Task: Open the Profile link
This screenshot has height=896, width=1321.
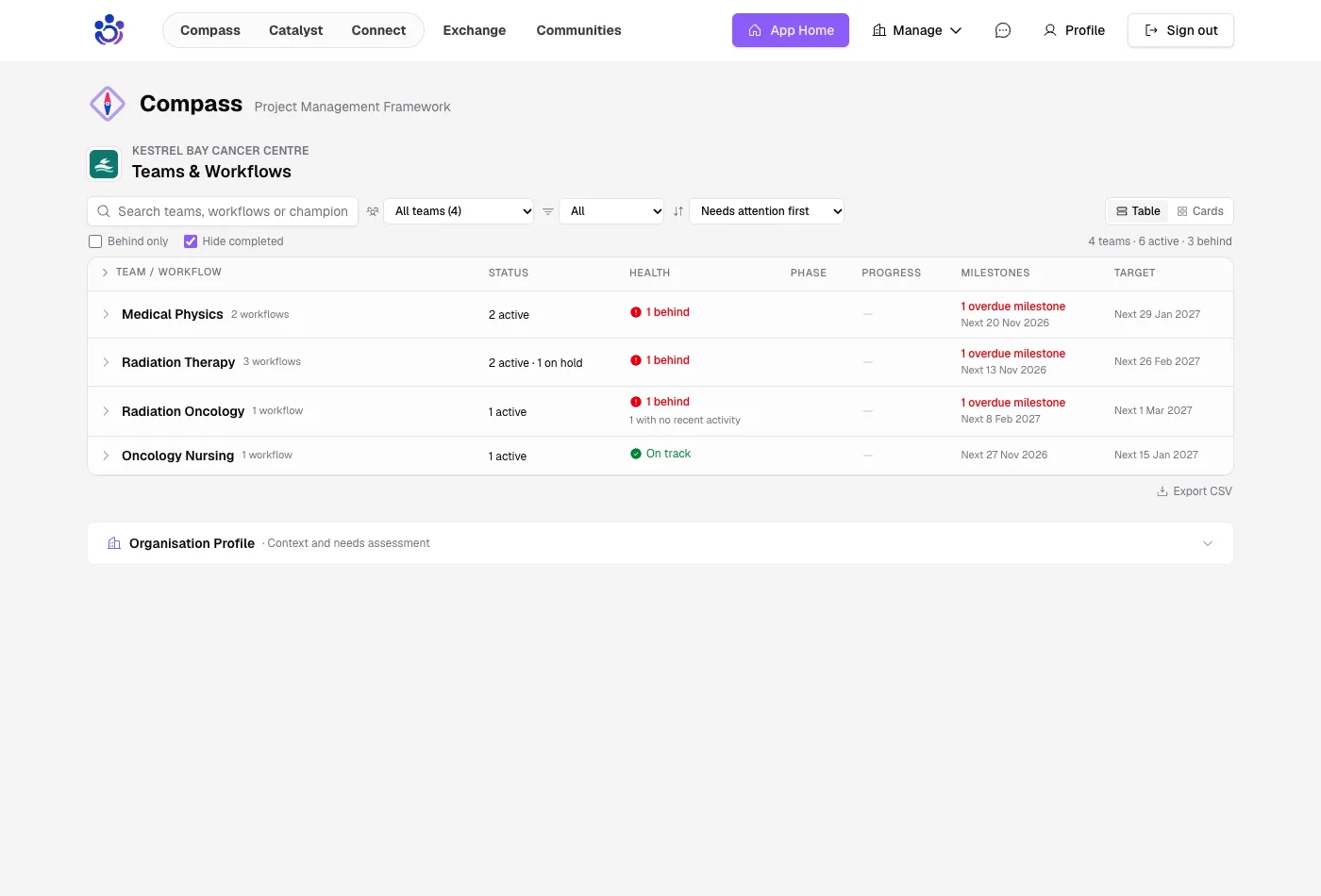Action: [1074, 30]
